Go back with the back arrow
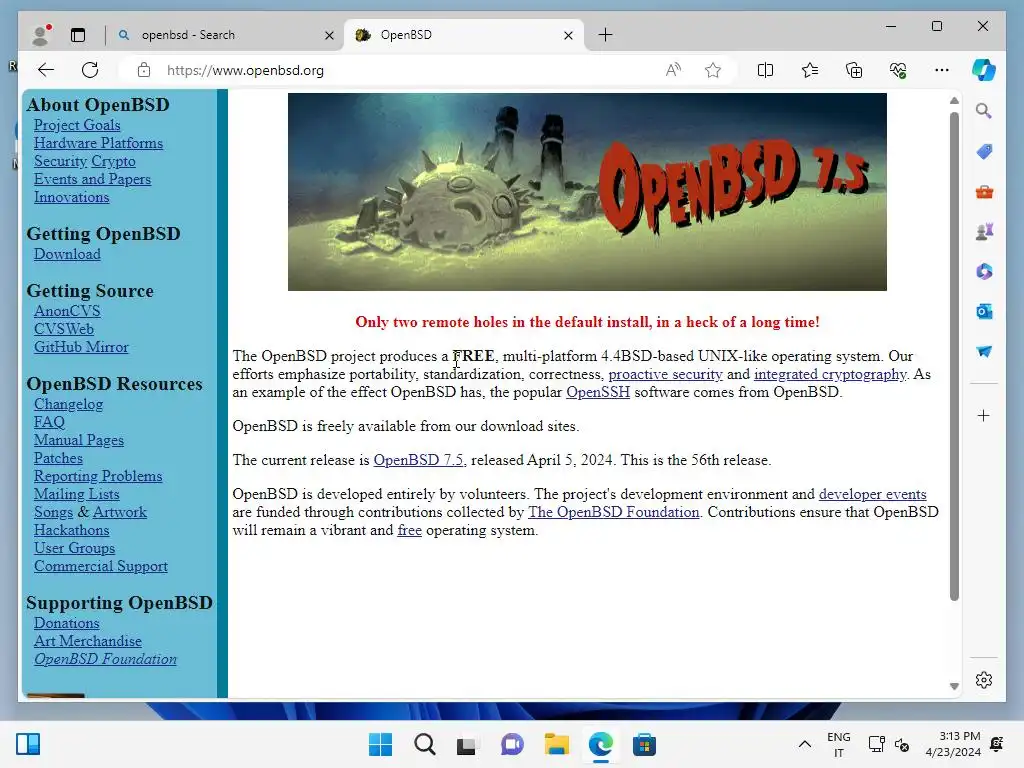This screenshot has width=1024, height=768. [46, 70]
